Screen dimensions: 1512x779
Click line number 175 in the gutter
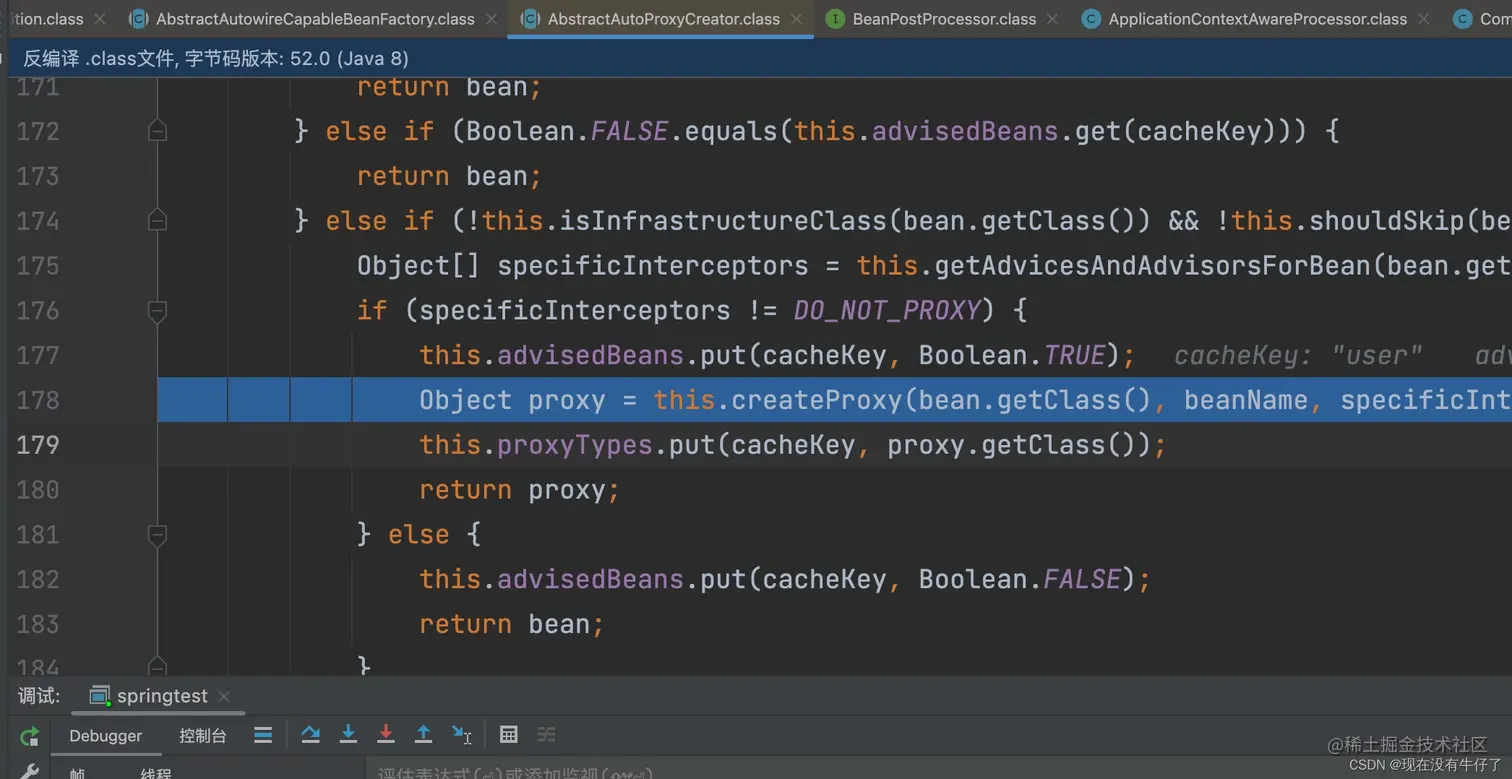pos(38,266)
